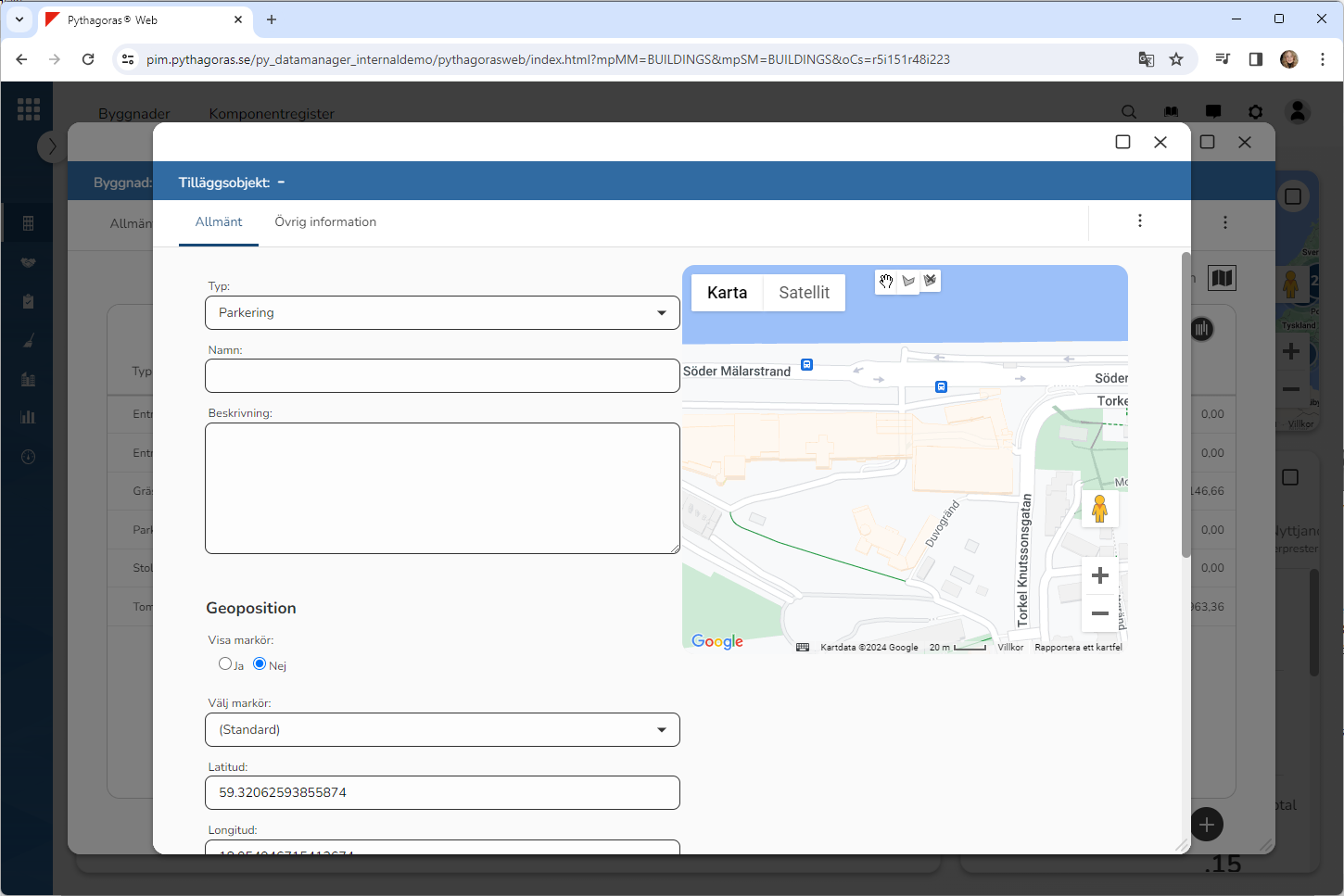Select the hand pan tool on map
1344x896 pixels.
886,282
